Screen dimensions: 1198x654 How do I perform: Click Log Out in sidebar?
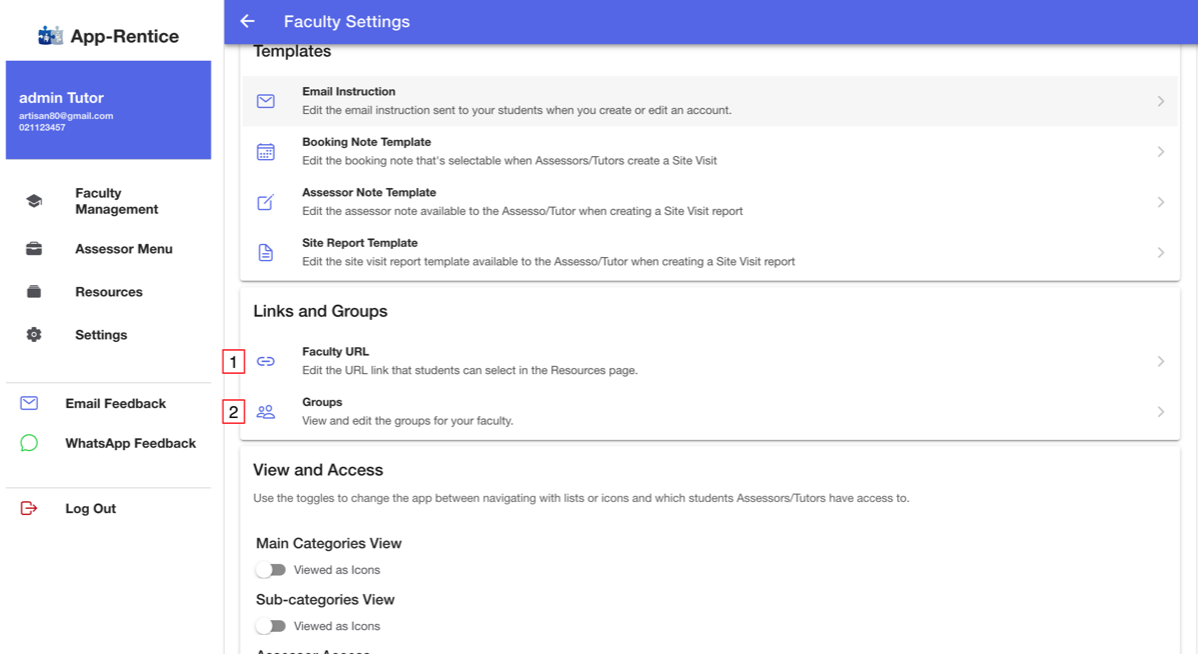point(108,509)
